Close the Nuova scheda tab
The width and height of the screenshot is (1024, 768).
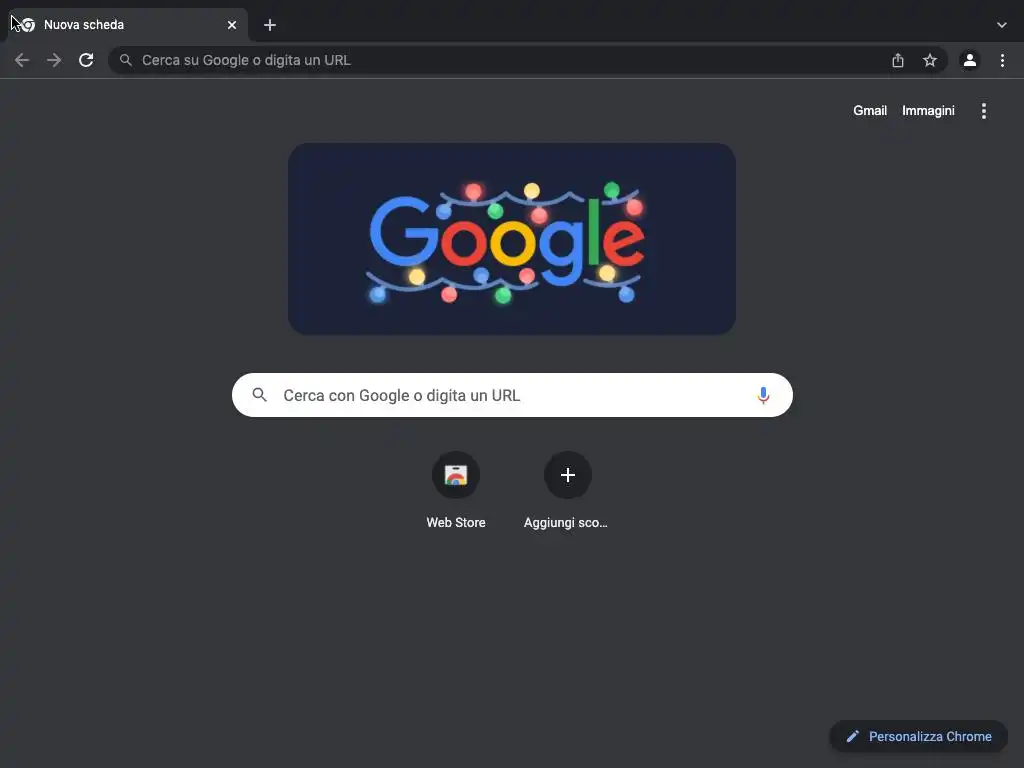click(232, 25)
